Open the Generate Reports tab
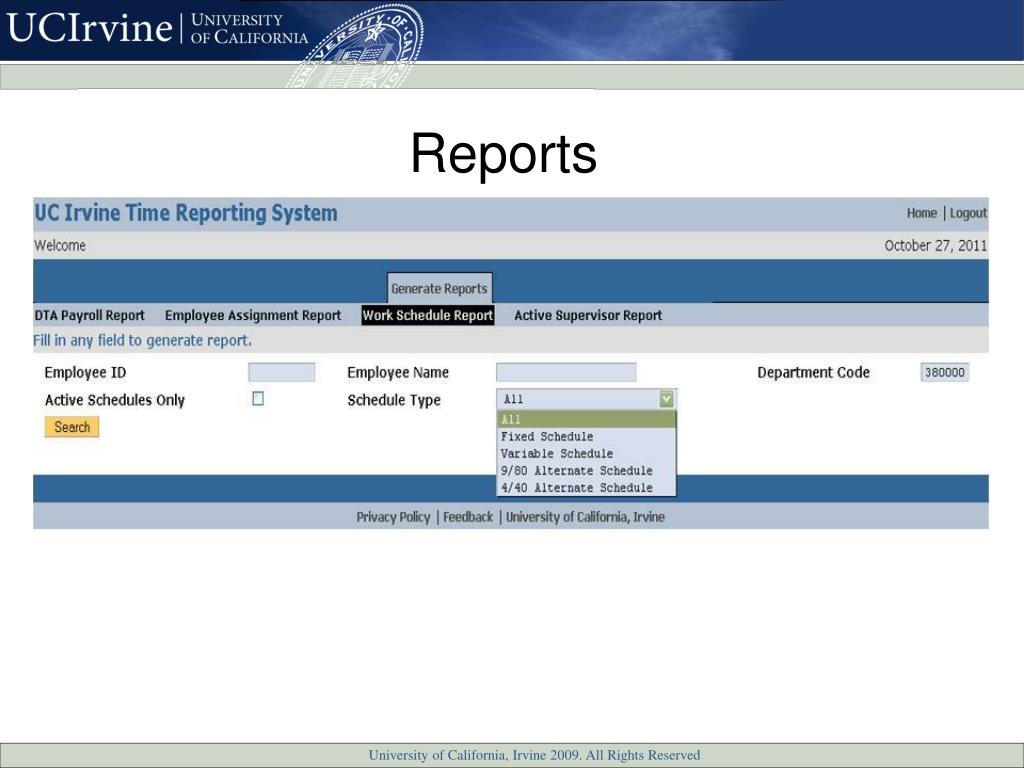This screenshot has width=1024, height=768. tap(440, 288)
